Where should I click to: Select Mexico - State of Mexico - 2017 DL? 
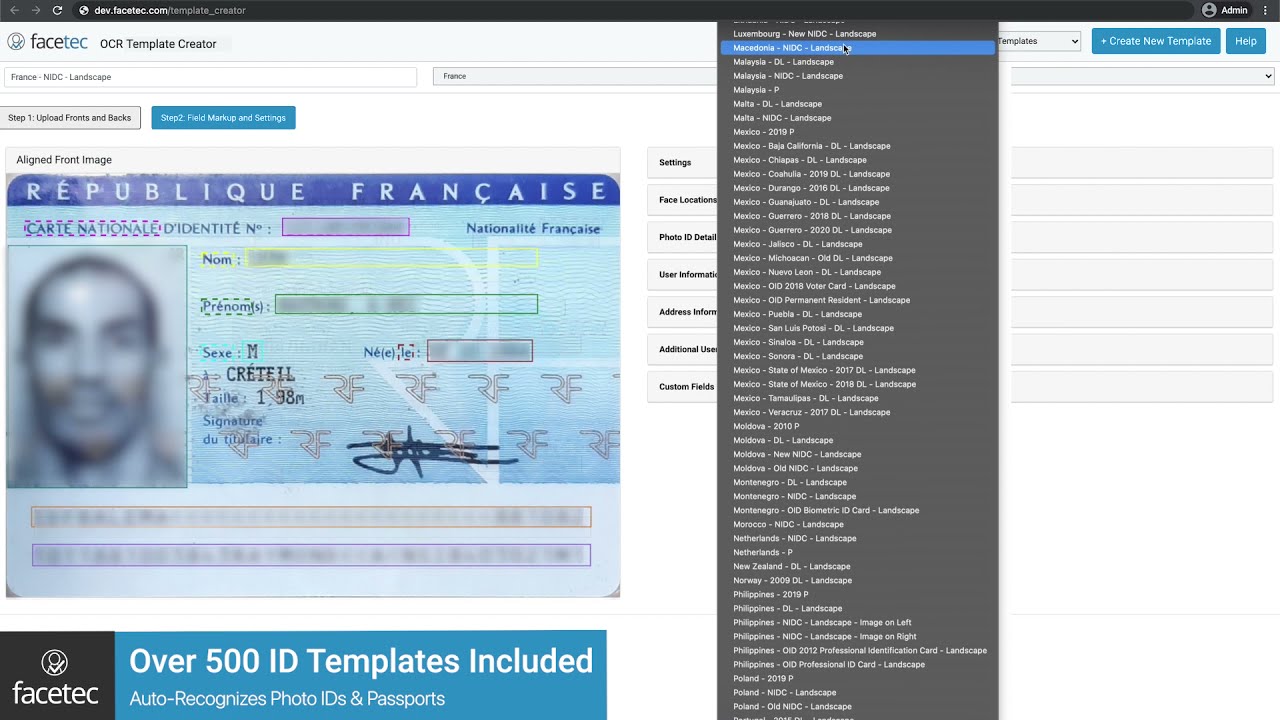click(858, 370)
